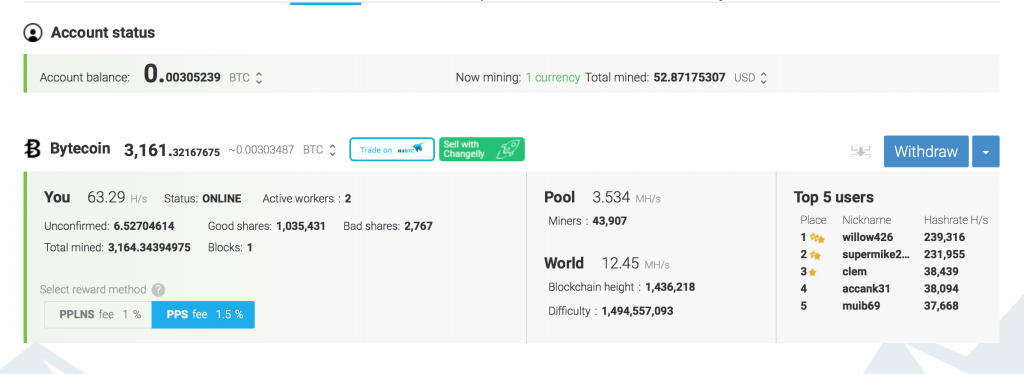Viewport: 1024px width, 374px height.
Task: Click the transfer icon beside Withdraw
Action: tap(861, 152)
